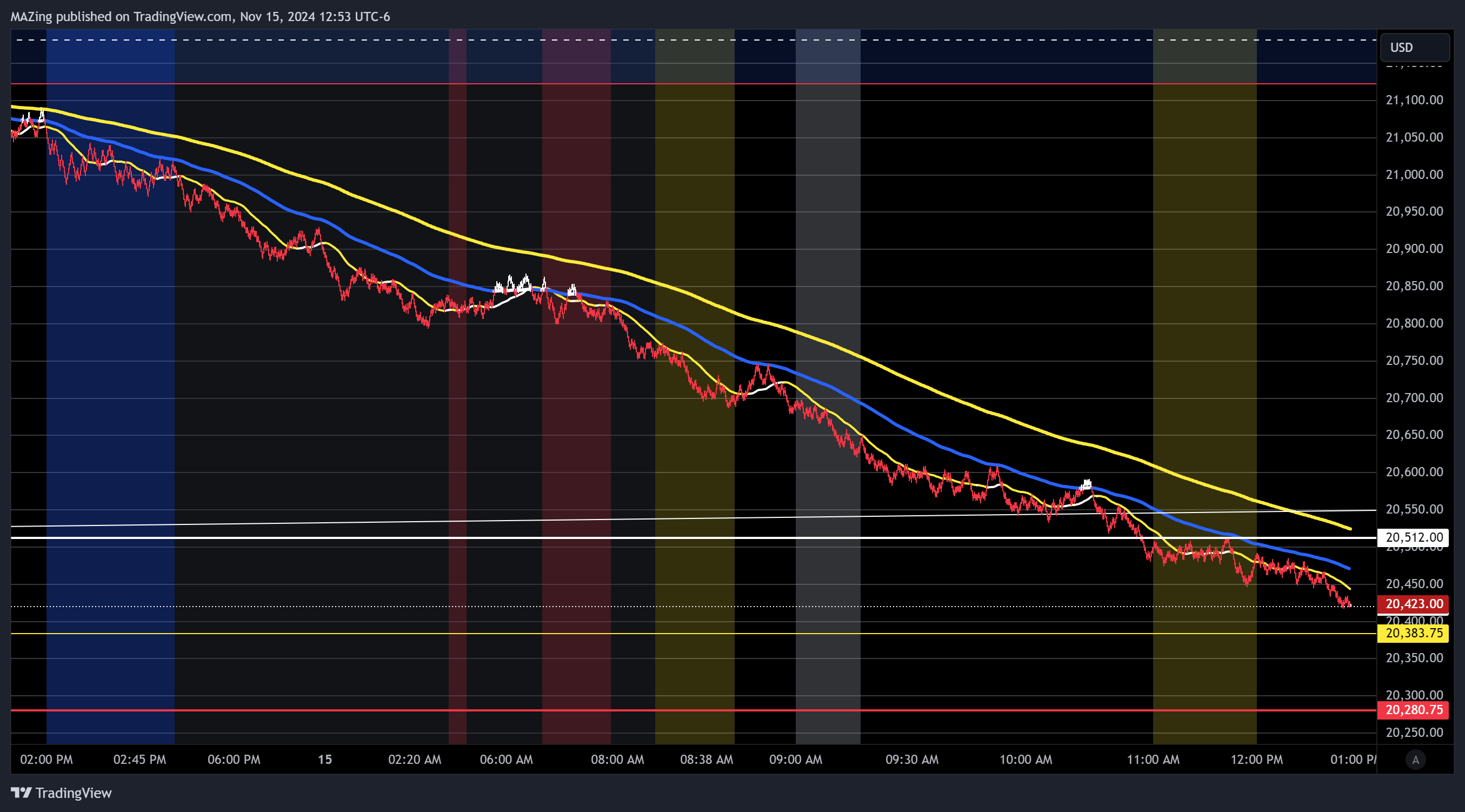Click the 20,700.00 price axis value
The image size is (1465, 812).
click(1414, 397)
